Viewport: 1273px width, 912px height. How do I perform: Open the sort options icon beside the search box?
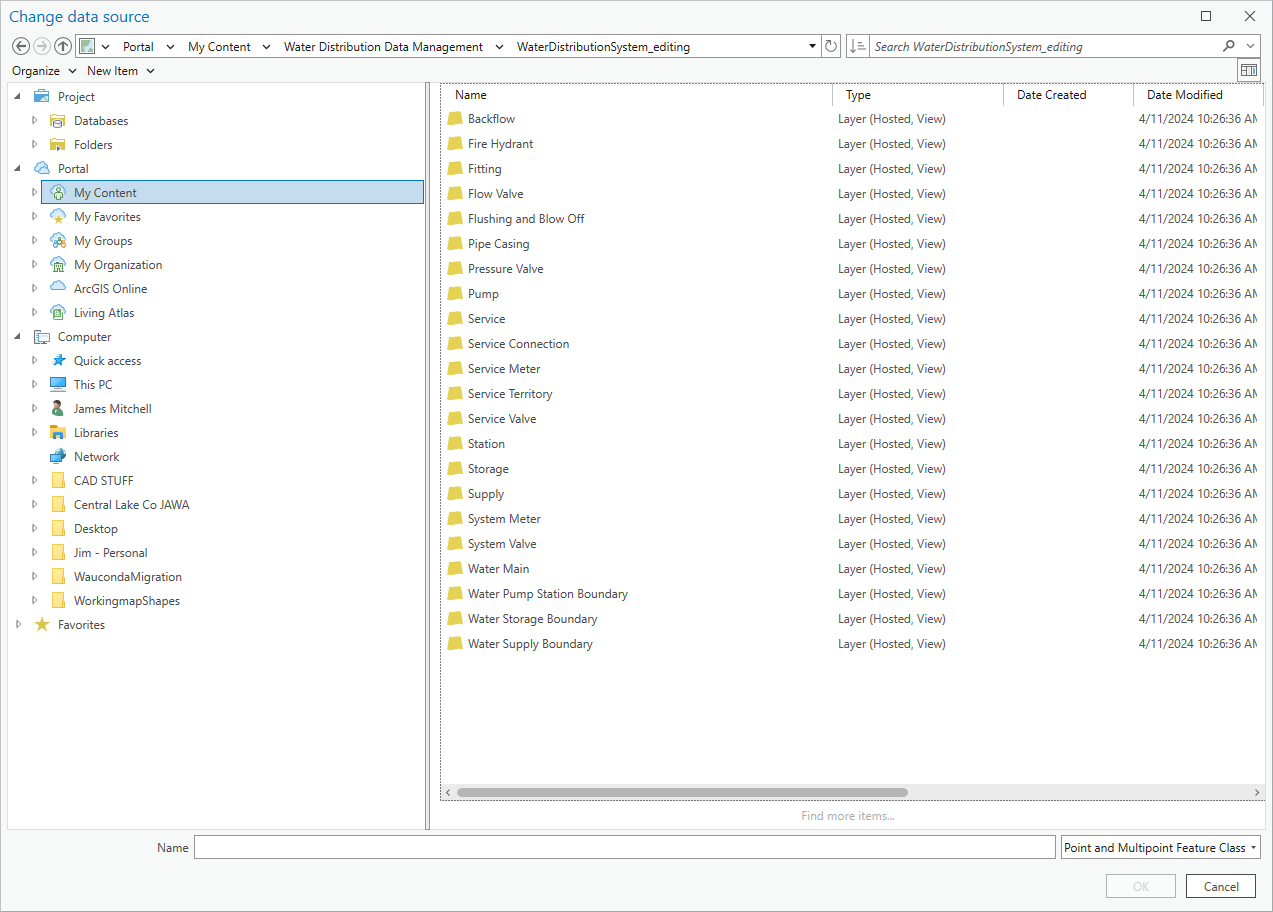(857, 46)
